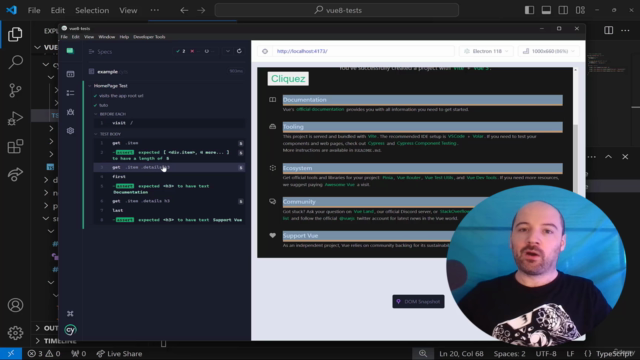Click the Cypress cy logo at sidebar bottom

(x=70, y=329)
